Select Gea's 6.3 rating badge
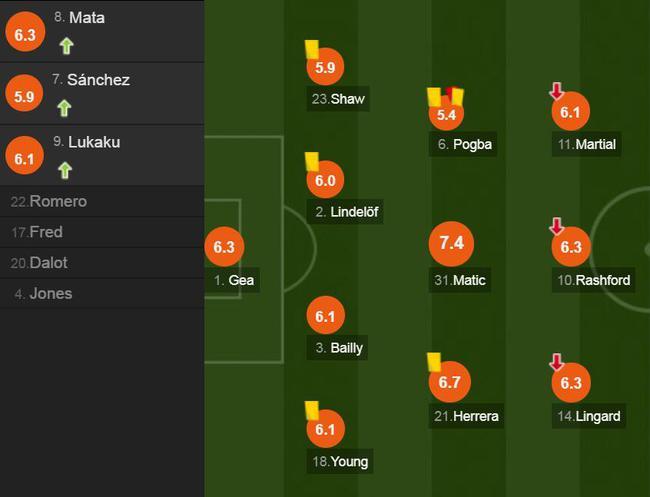 pos(224,247)
